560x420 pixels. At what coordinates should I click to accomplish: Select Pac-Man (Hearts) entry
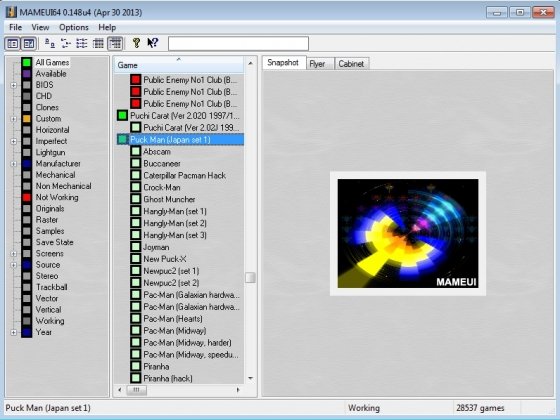click(173, 319)
